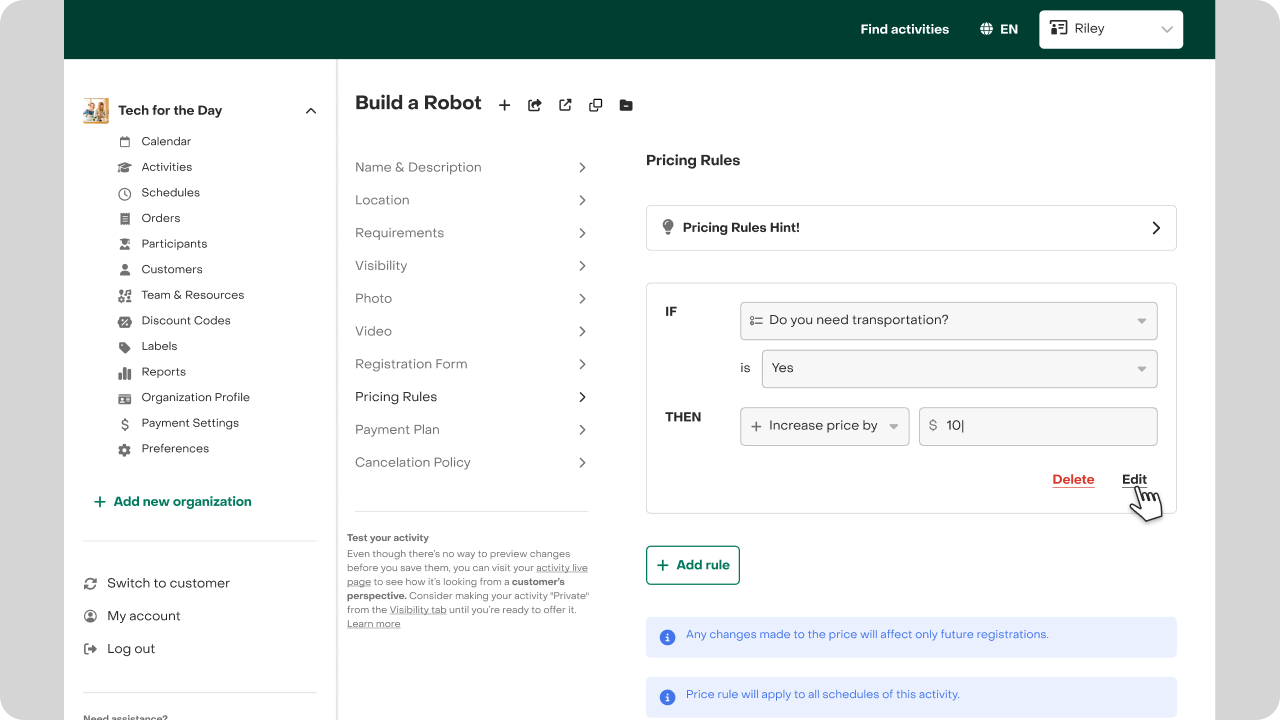Click the Edit link on the rule
Screen dimensions: 1280x720
[x=1134, y=480]
